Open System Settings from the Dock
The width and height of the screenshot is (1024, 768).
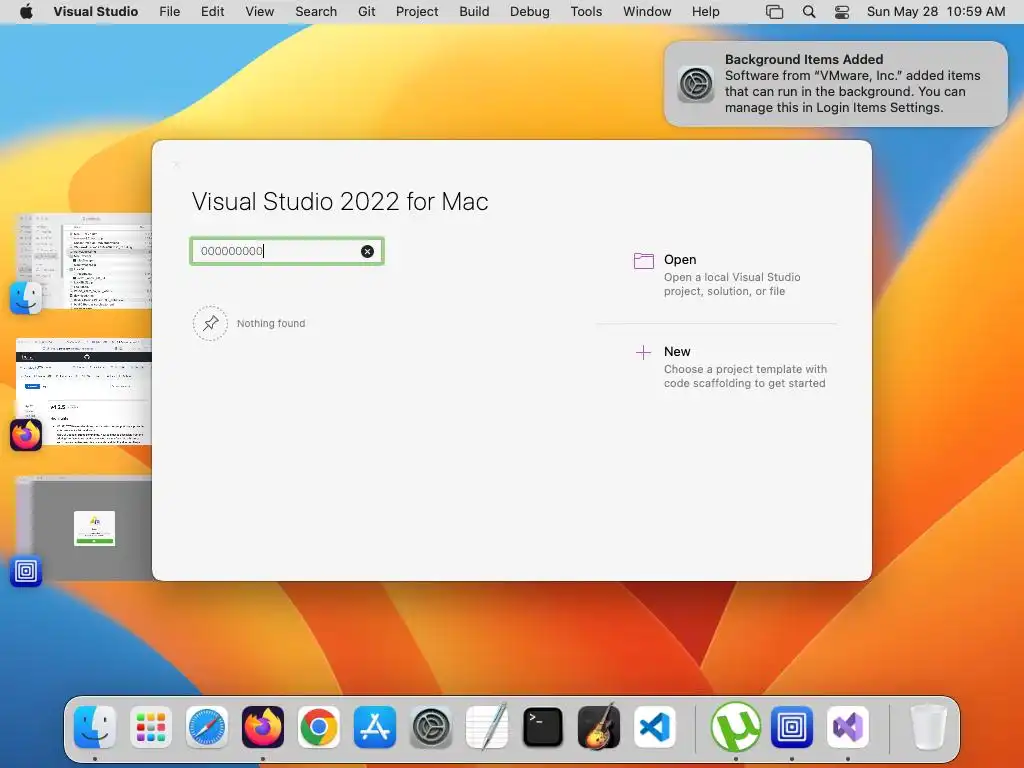pyautogui.click(x=431, y=727)
